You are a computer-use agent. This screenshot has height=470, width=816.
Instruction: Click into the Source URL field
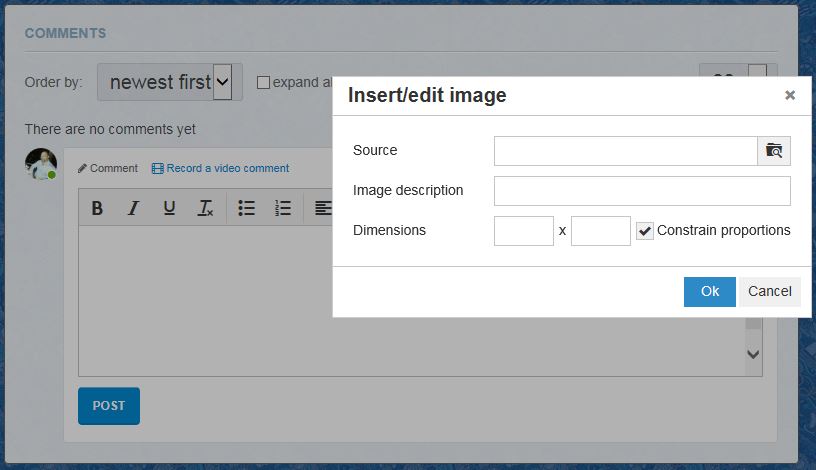(625, 151)
